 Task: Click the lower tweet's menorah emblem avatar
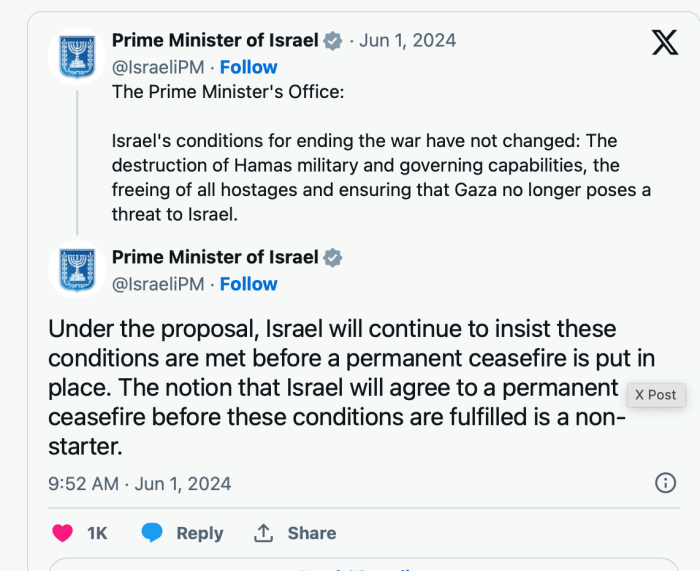[78, 270]
